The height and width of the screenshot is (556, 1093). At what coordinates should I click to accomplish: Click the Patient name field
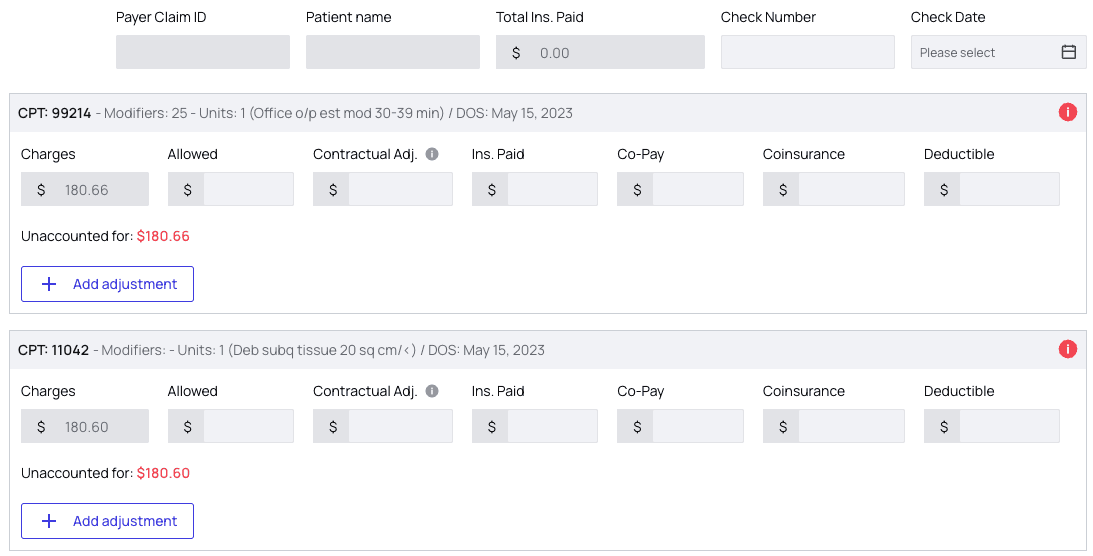pyautogui.click(x=393, y=52)
